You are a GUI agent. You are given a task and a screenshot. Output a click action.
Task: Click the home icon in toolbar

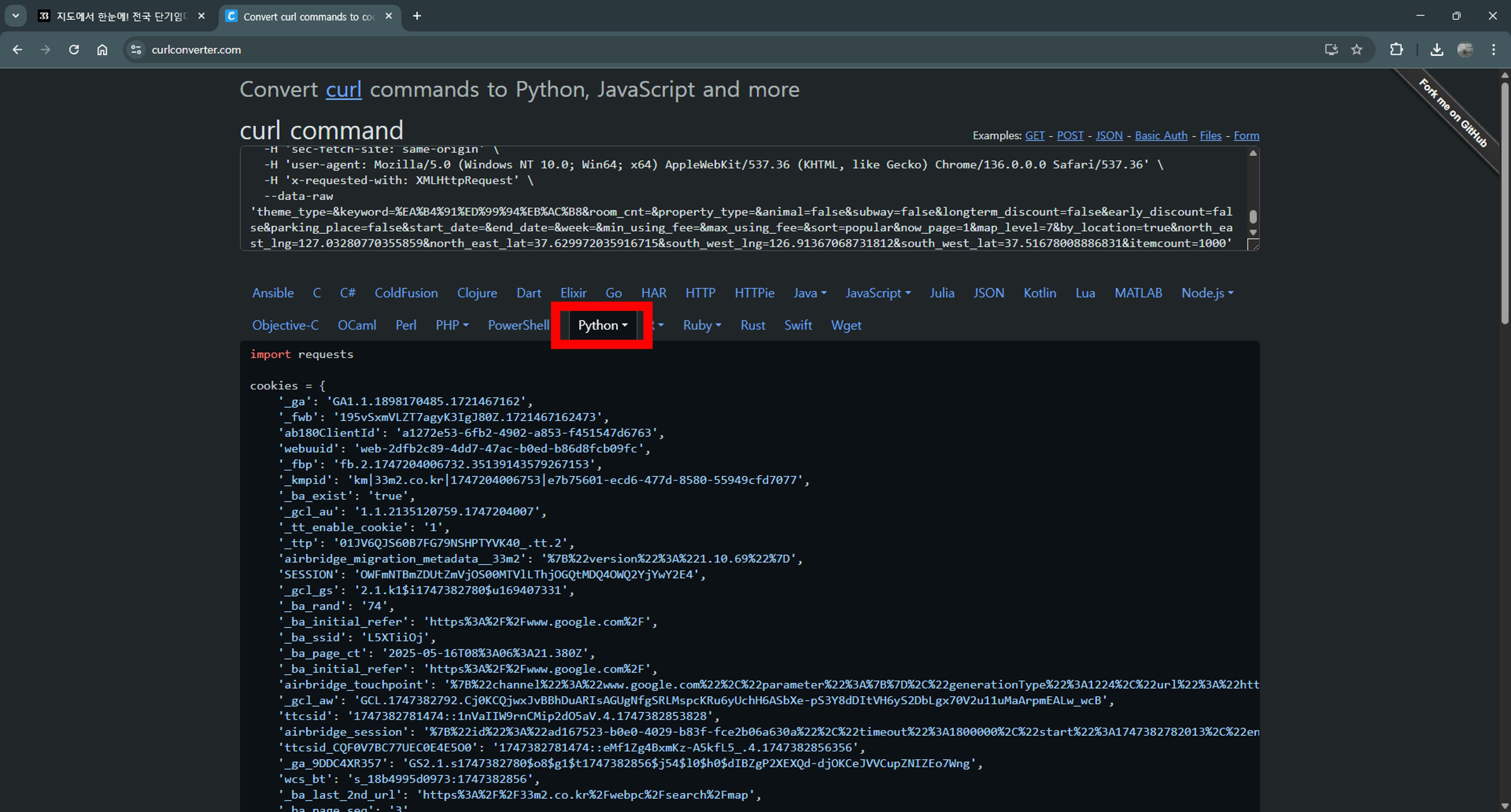pyautogui.click(x=102, y=50)
